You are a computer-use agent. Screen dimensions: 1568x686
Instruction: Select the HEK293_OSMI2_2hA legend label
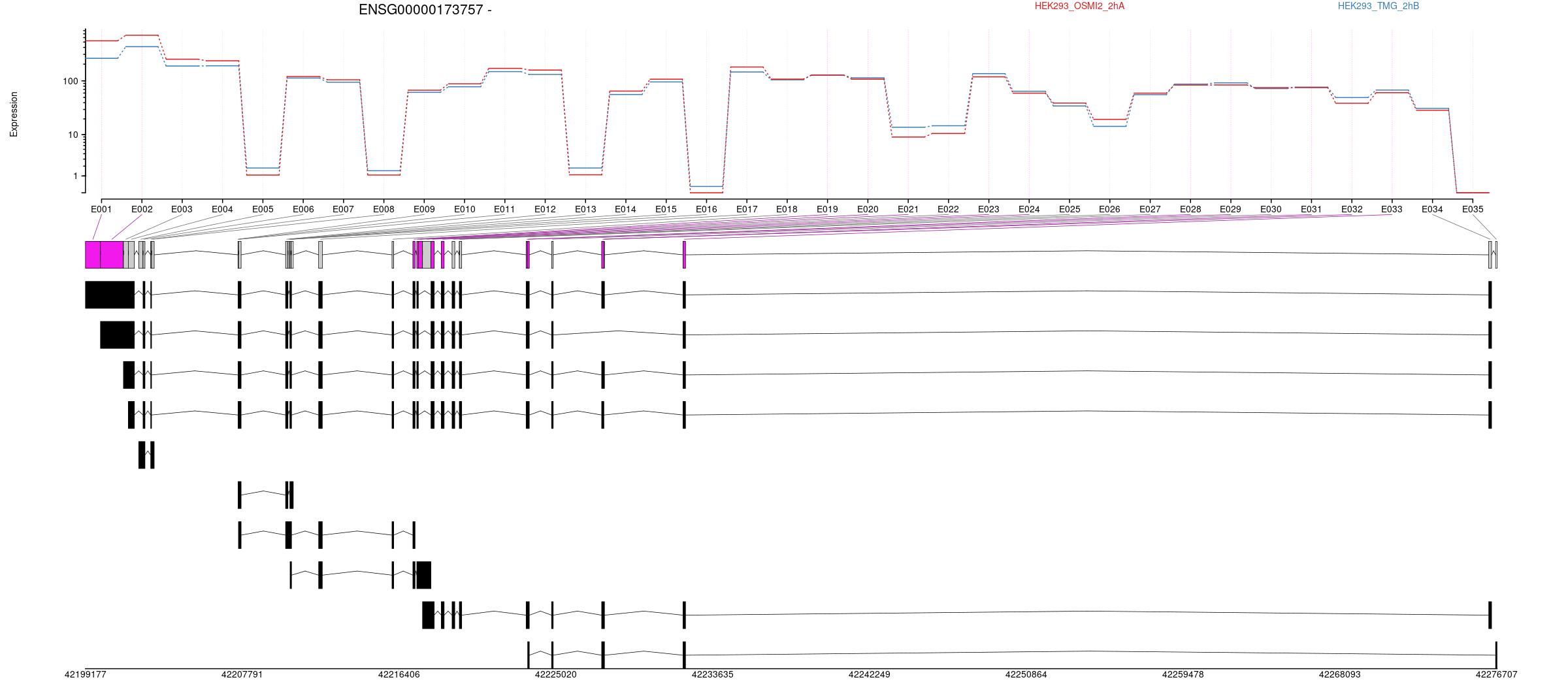click(1079, 6)
